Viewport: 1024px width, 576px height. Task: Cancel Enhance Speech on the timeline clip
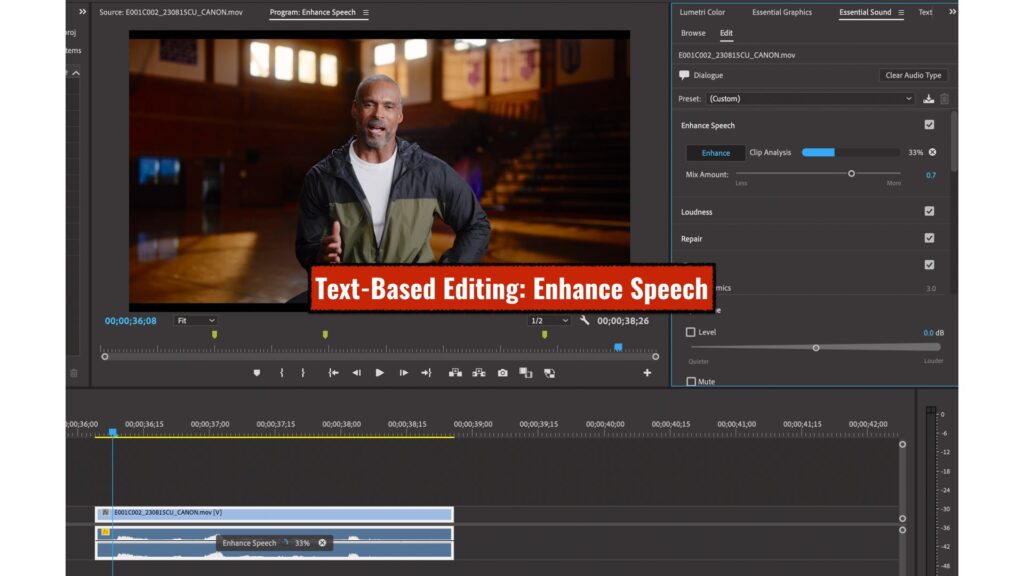(322, 543)
